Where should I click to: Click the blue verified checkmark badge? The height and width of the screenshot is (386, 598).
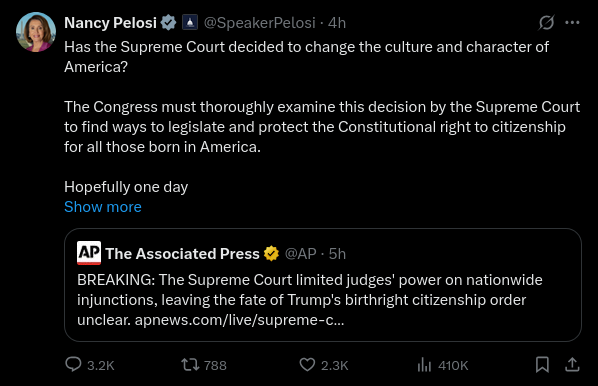[x=168, y=23]
